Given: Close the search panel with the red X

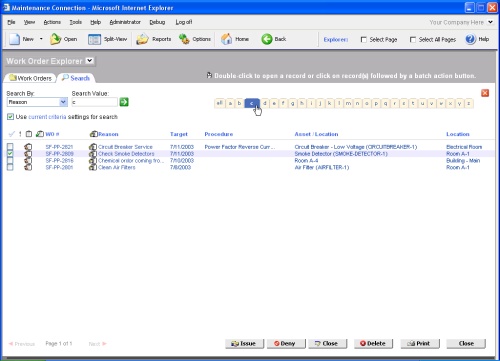Looking at the screenshot, I should click(x=485, y=93).
